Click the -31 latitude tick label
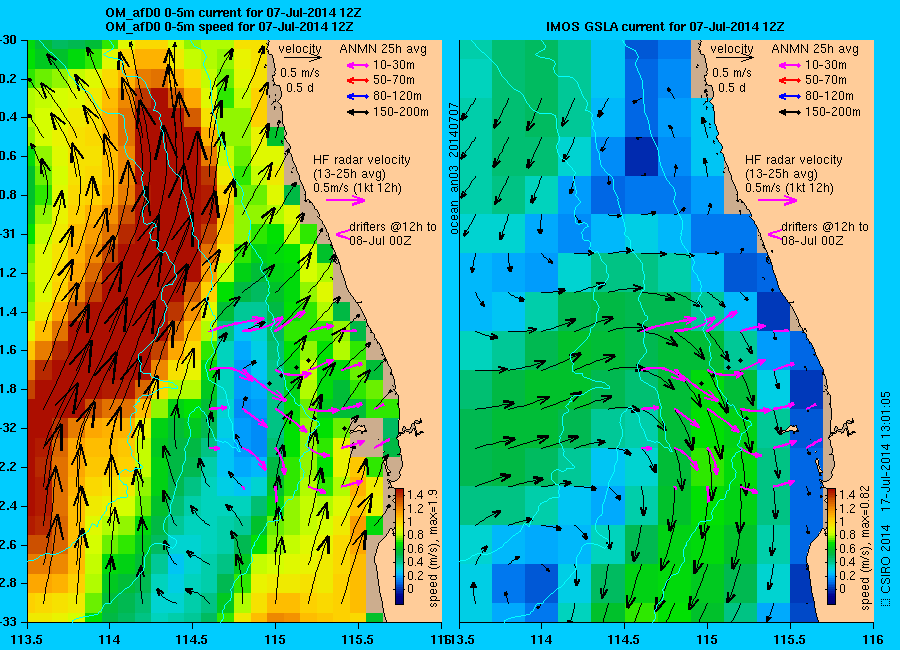900x650 pixels. click(x=8, y=235)
